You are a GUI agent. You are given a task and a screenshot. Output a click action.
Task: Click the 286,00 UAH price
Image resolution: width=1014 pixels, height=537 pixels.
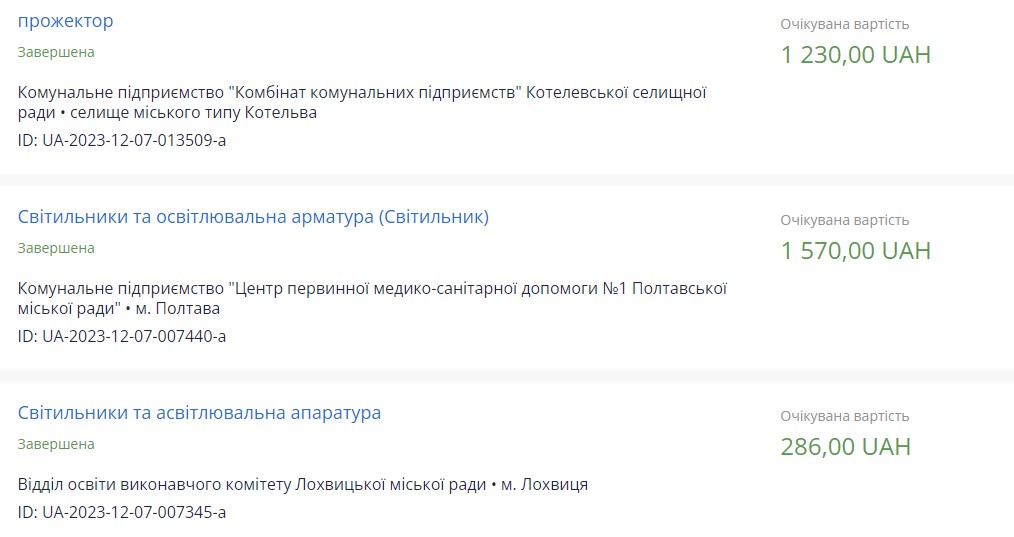(x=845, y=447)
